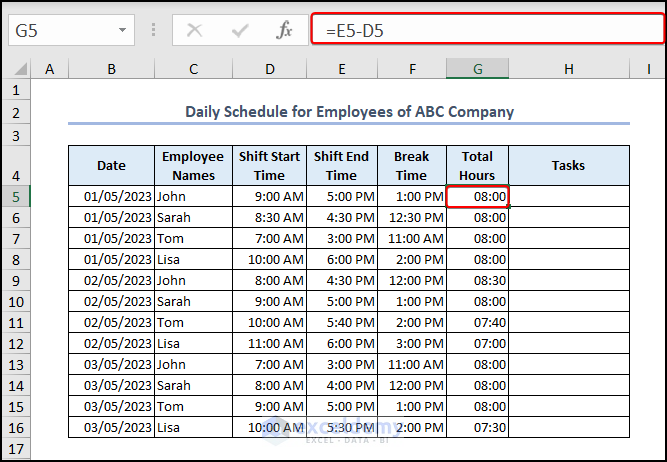Select the Tasks header cell
This screenshot has width=667, height=462.
tap(568, 165)
